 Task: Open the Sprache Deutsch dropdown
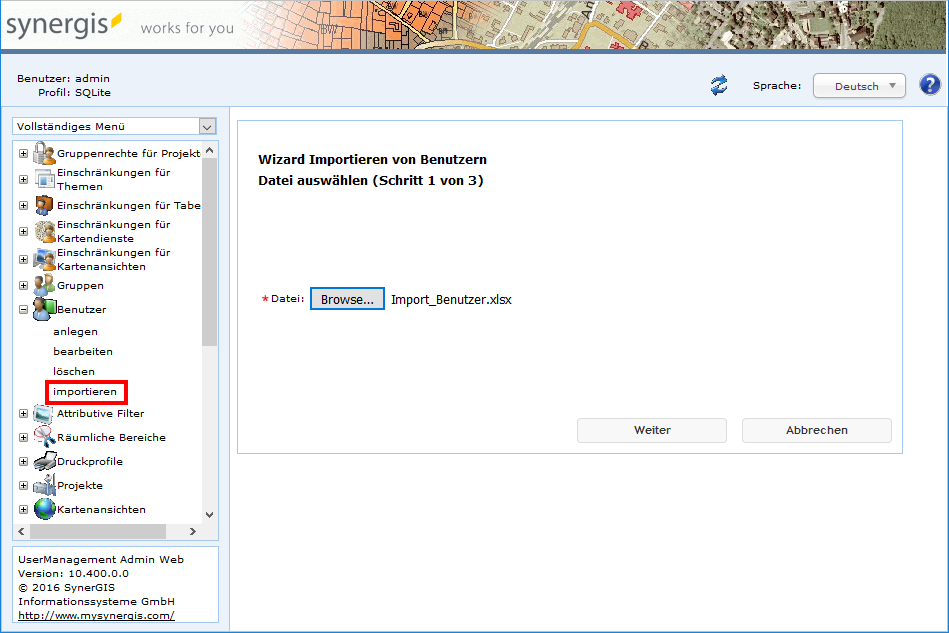tap(858, 85)
